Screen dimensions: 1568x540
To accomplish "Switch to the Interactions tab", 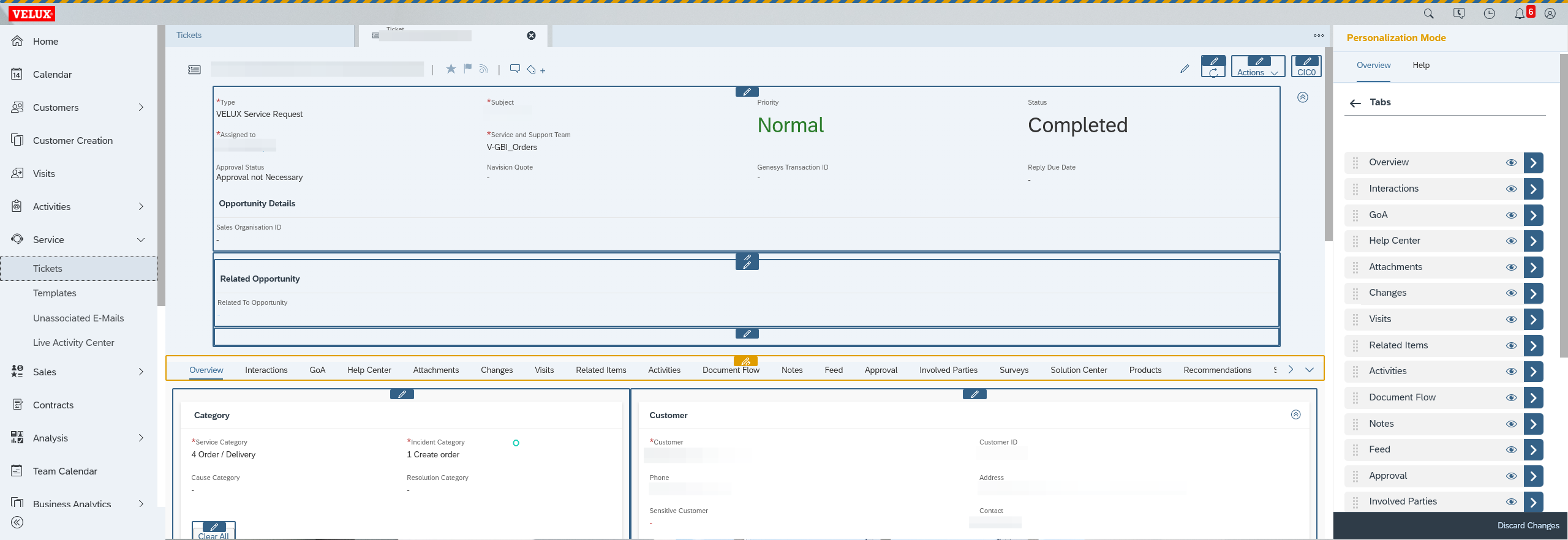I will tap(266, 370).
